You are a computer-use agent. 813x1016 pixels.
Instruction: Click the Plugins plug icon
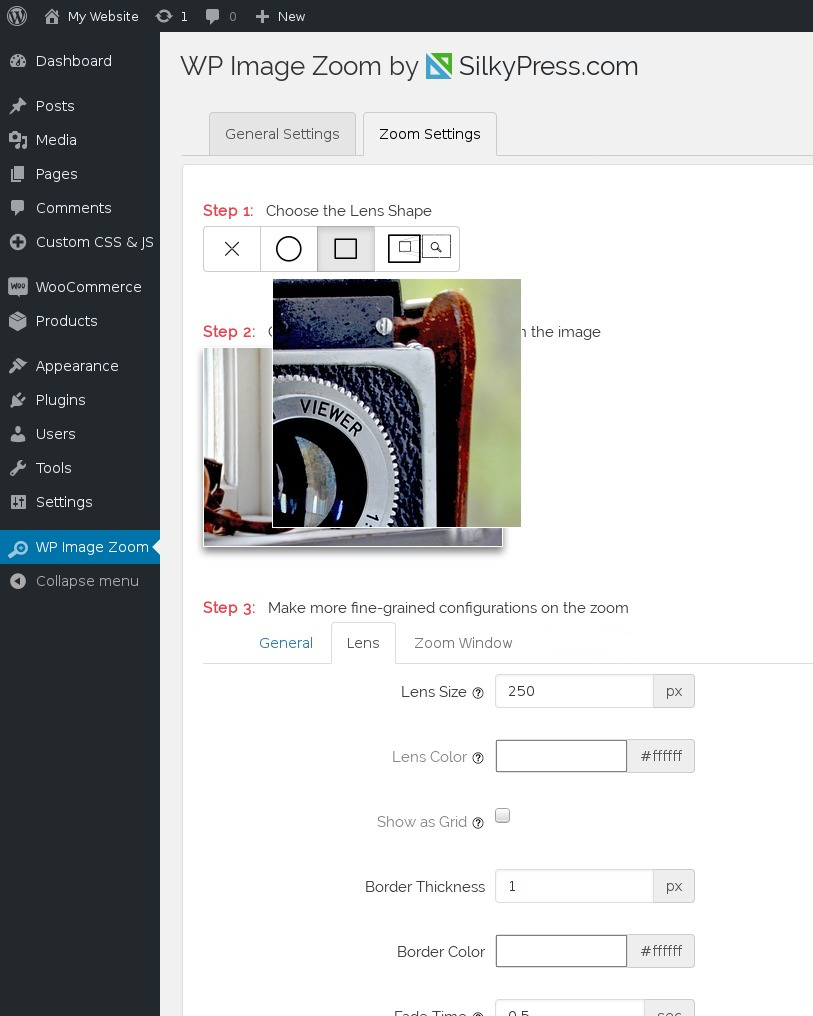pos(18,400)
